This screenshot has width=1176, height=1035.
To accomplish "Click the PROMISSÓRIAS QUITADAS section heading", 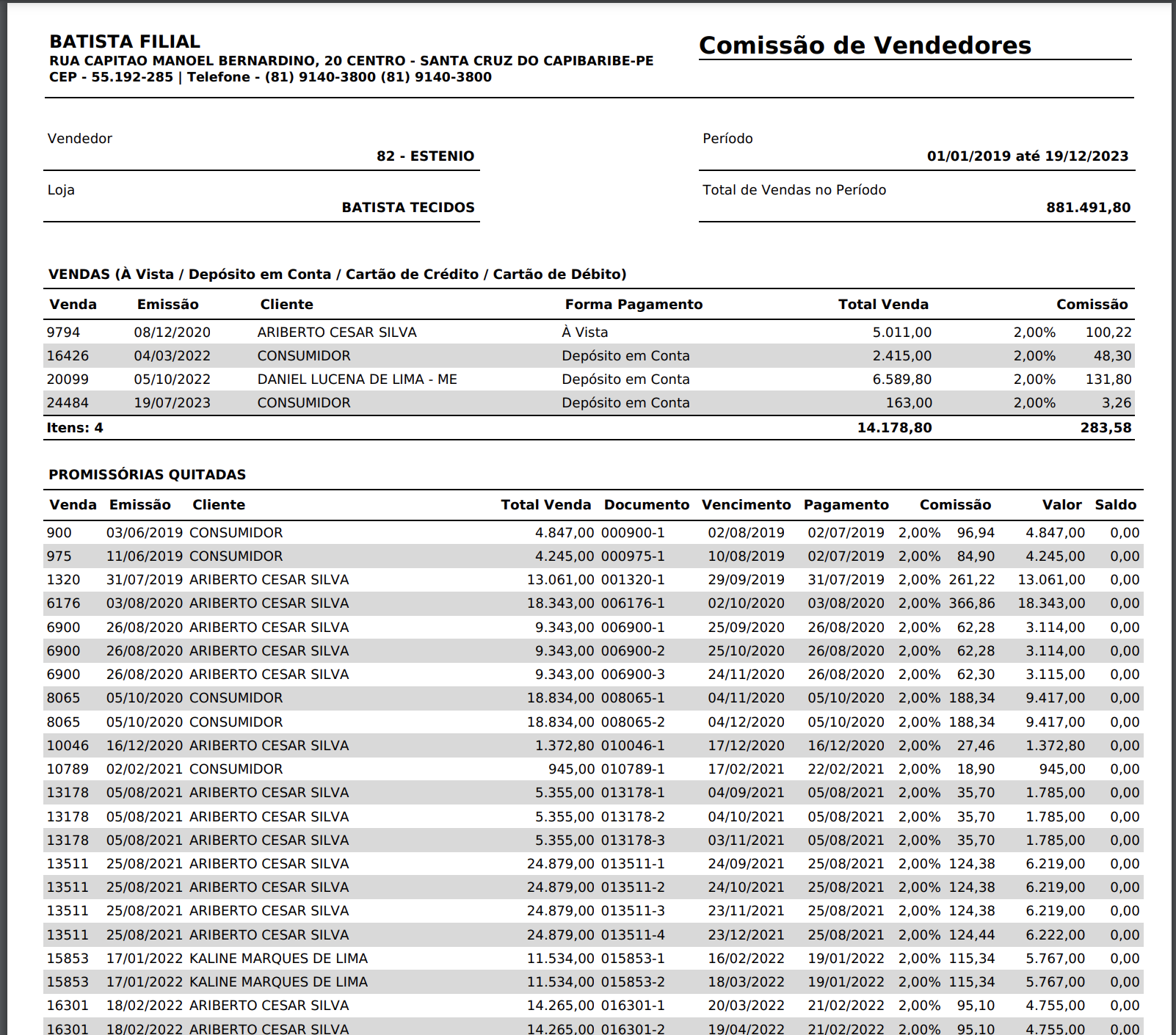I will tap(147, 475).
